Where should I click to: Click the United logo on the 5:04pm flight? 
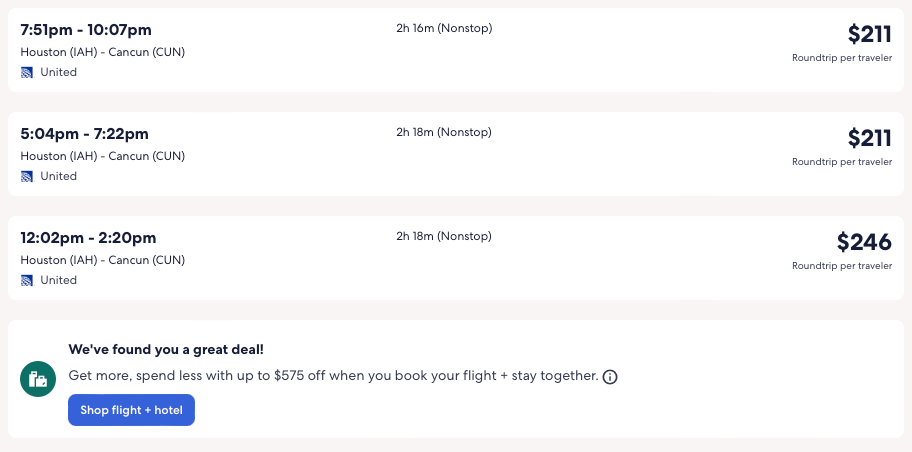[x=27, y=176]
